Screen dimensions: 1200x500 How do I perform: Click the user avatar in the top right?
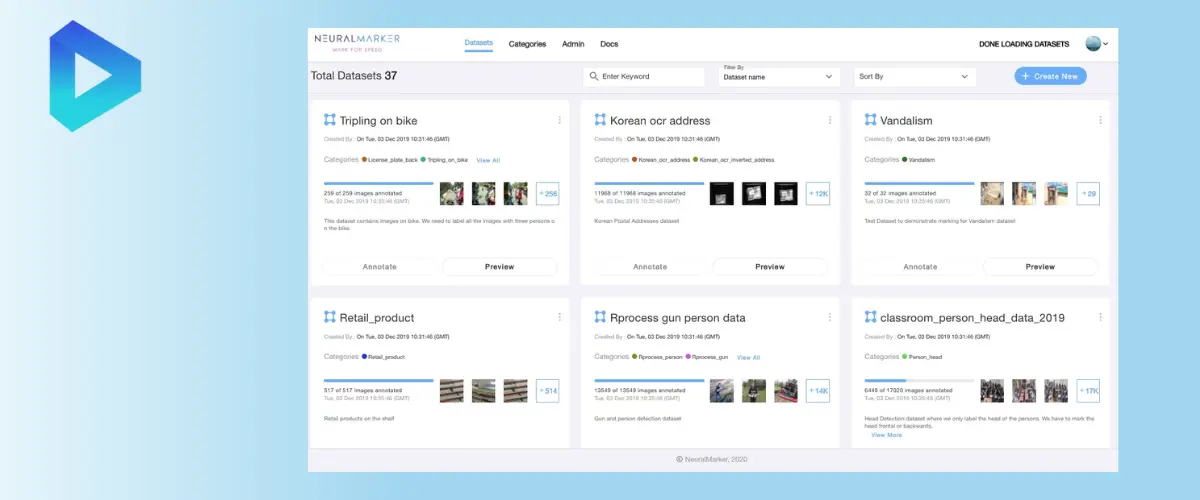pyautogui.click(x=1092, y=44)
